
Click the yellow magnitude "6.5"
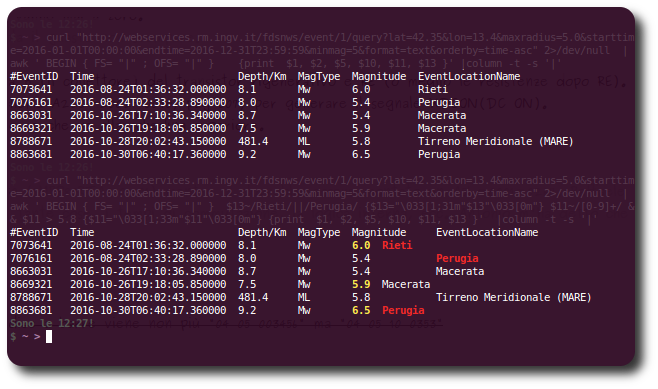click(361, 311)
